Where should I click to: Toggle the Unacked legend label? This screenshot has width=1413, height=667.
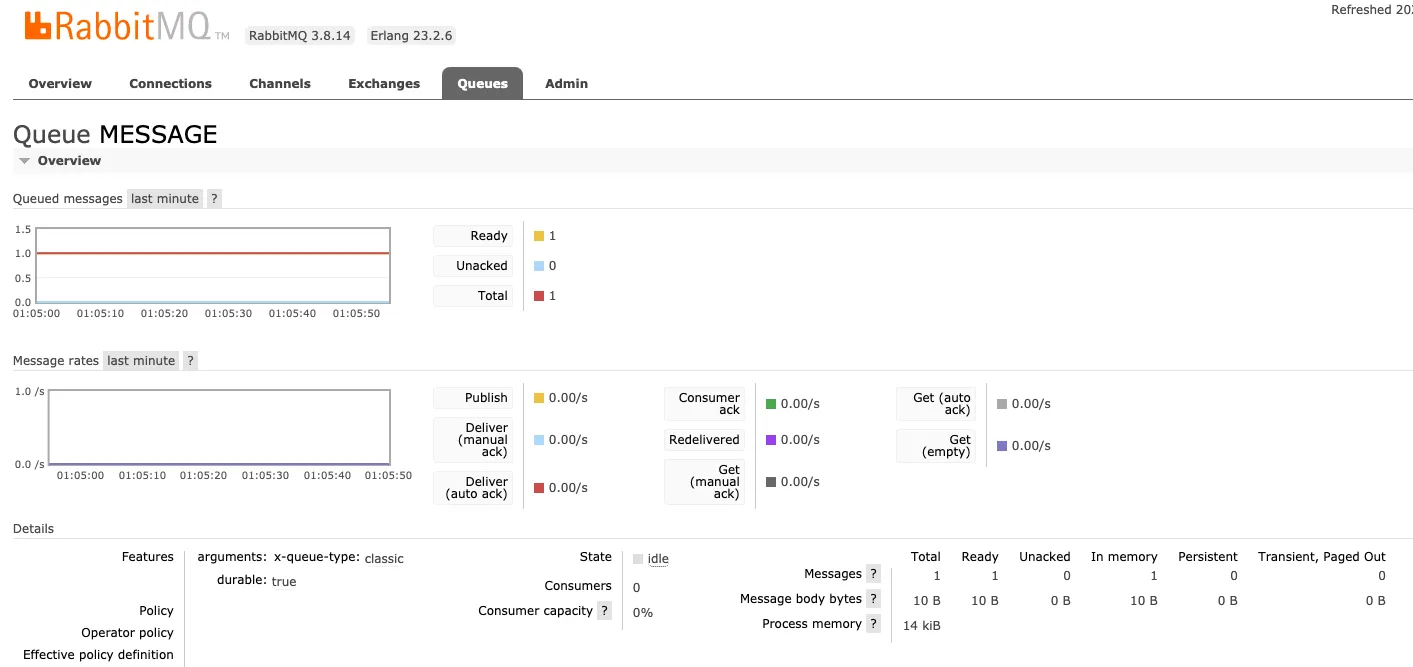coord(473,266)
